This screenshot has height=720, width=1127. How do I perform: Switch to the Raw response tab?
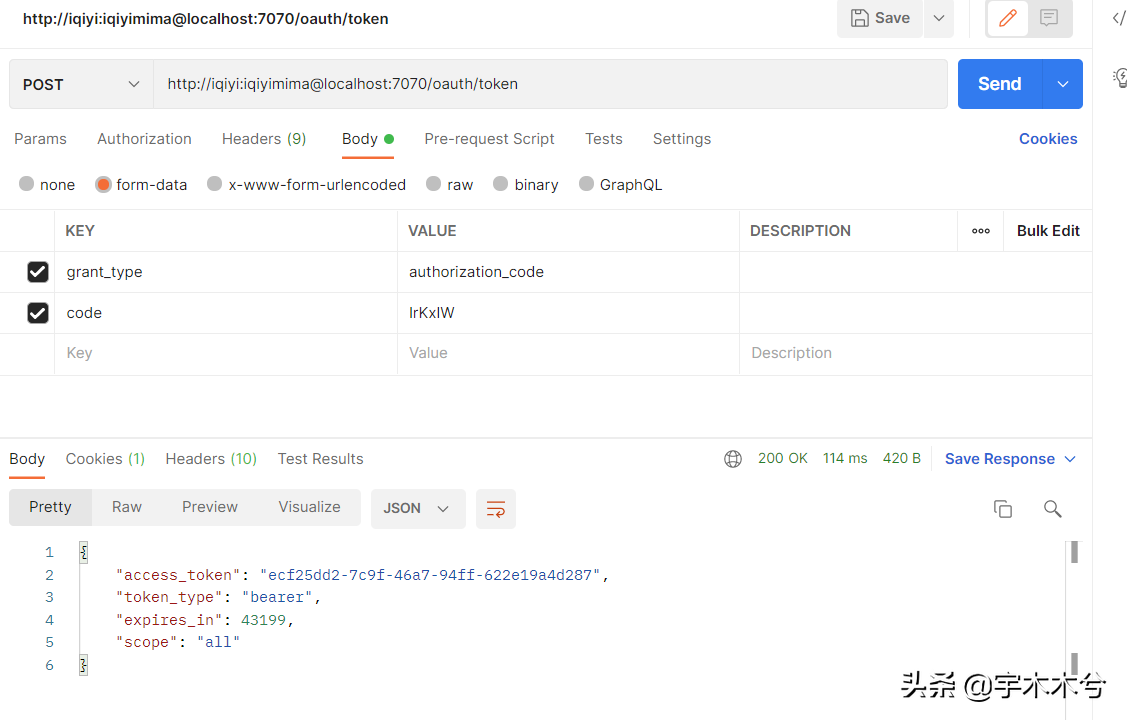[x=126, y=507]
